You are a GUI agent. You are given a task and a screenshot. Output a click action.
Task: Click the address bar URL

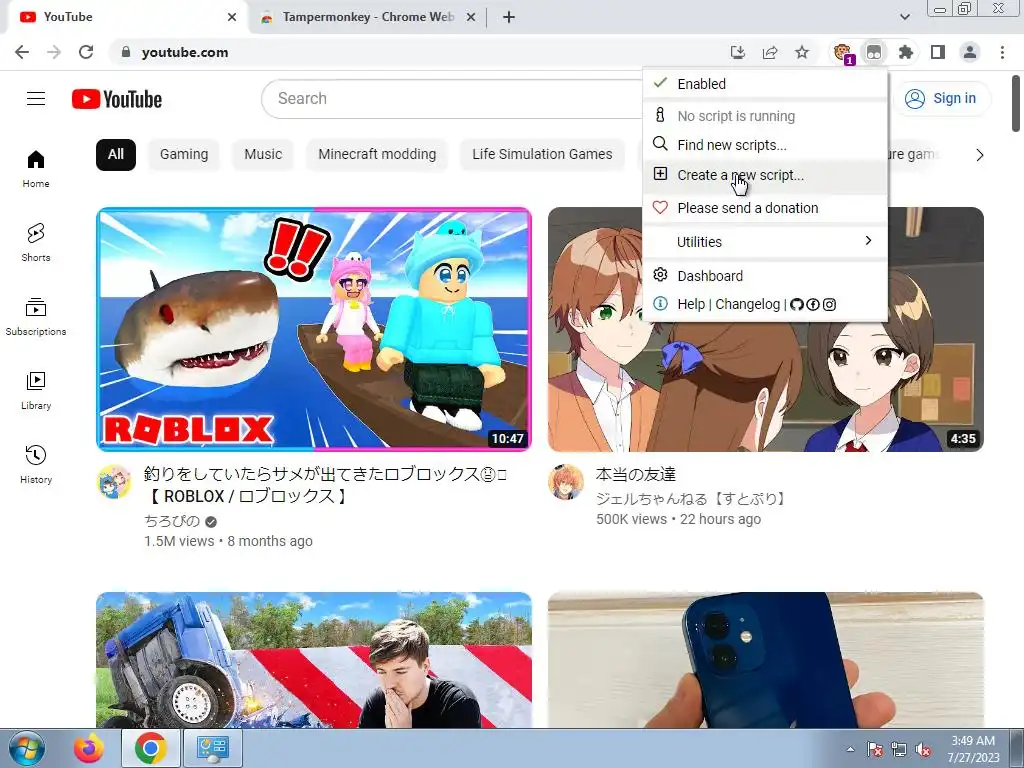185,52
